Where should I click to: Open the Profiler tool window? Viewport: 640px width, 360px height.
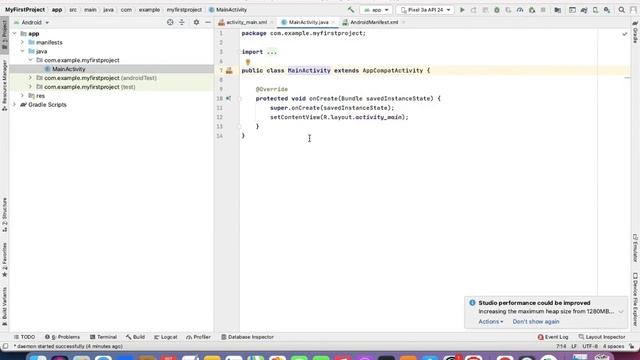[198, 337]
